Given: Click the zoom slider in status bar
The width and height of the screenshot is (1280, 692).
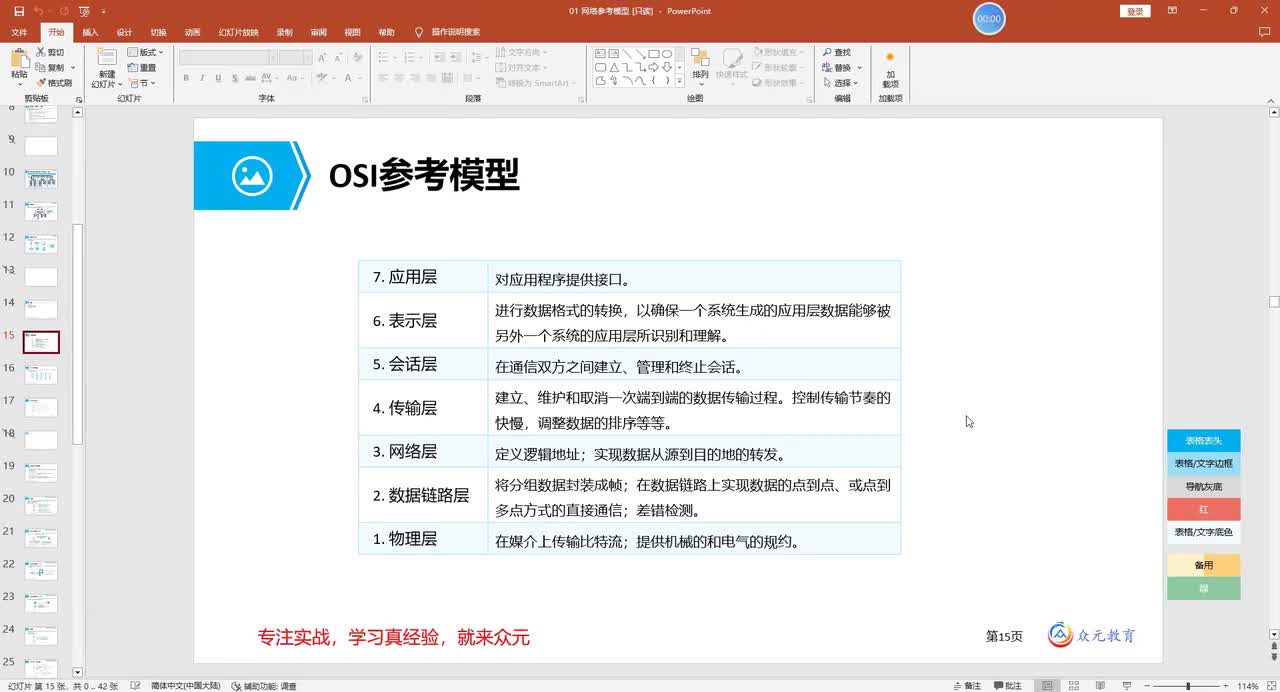Looking at the screenshot, I should 1187,686.
